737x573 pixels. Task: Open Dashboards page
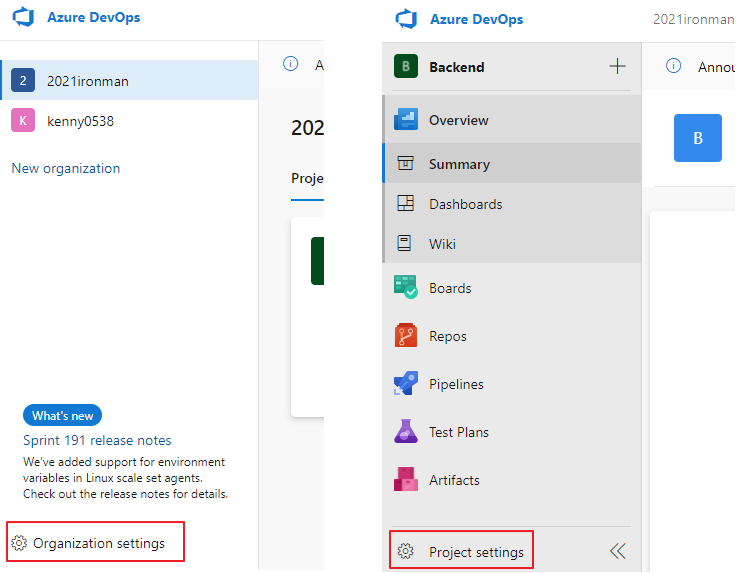(512, 204)
